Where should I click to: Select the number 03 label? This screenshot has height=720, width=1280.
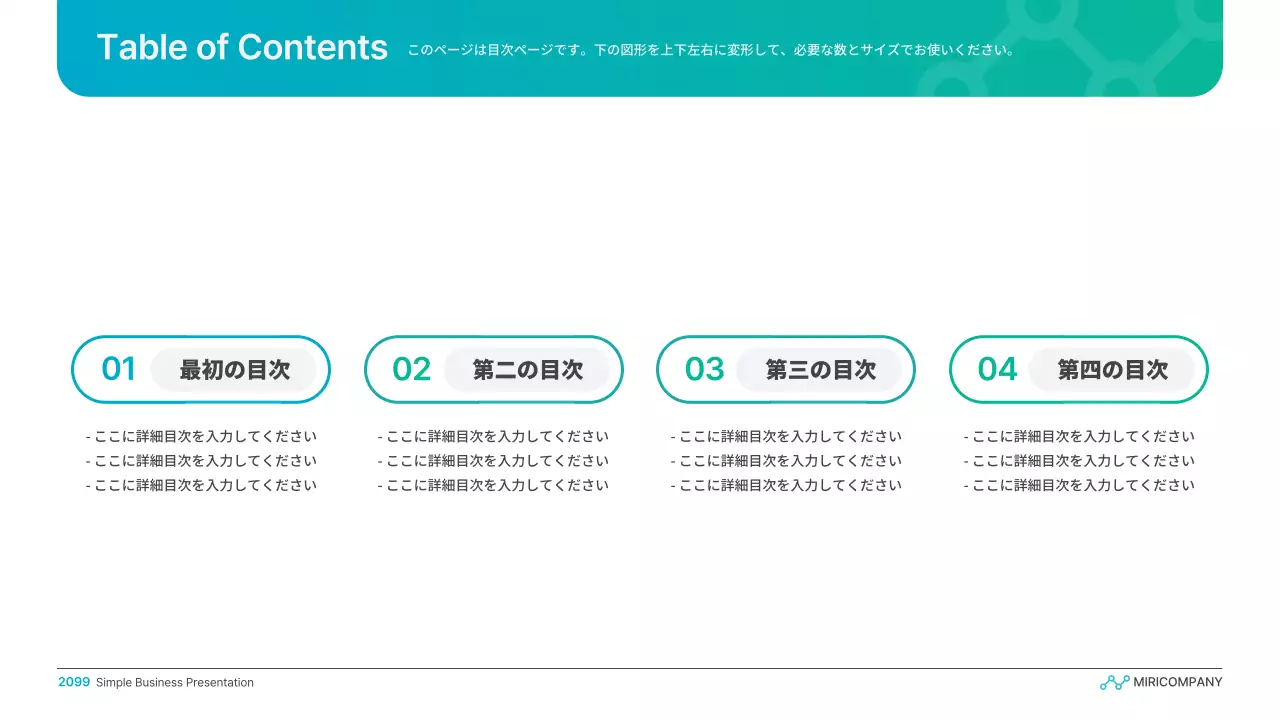point(704,370)
